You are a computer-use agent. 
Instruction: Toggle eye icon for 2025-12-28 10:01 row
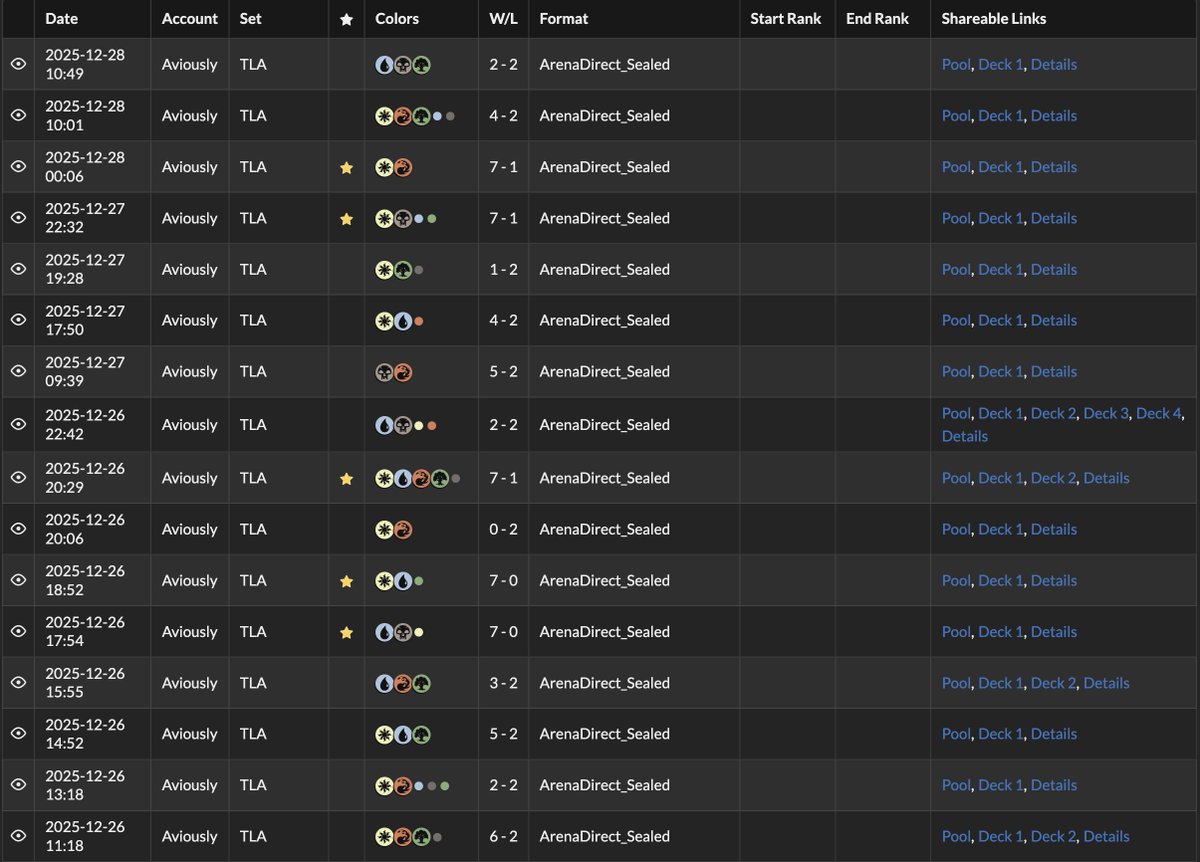[18, 115]
